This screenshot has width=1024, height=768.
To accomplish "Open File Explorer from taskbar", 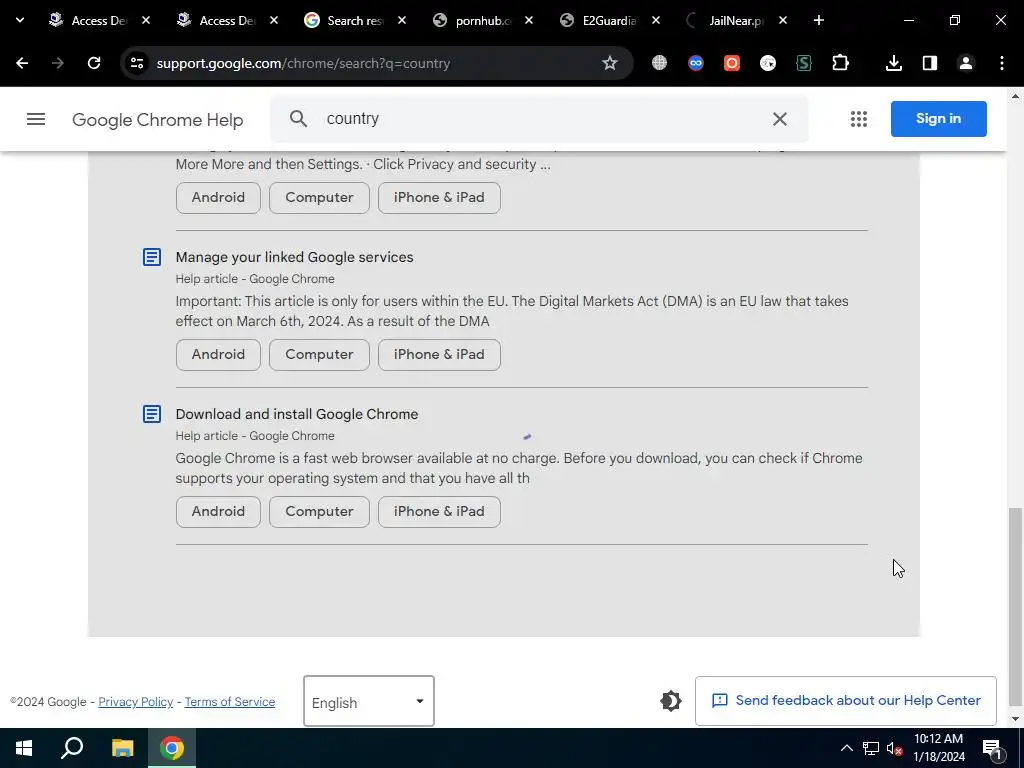I will (122, 748).
